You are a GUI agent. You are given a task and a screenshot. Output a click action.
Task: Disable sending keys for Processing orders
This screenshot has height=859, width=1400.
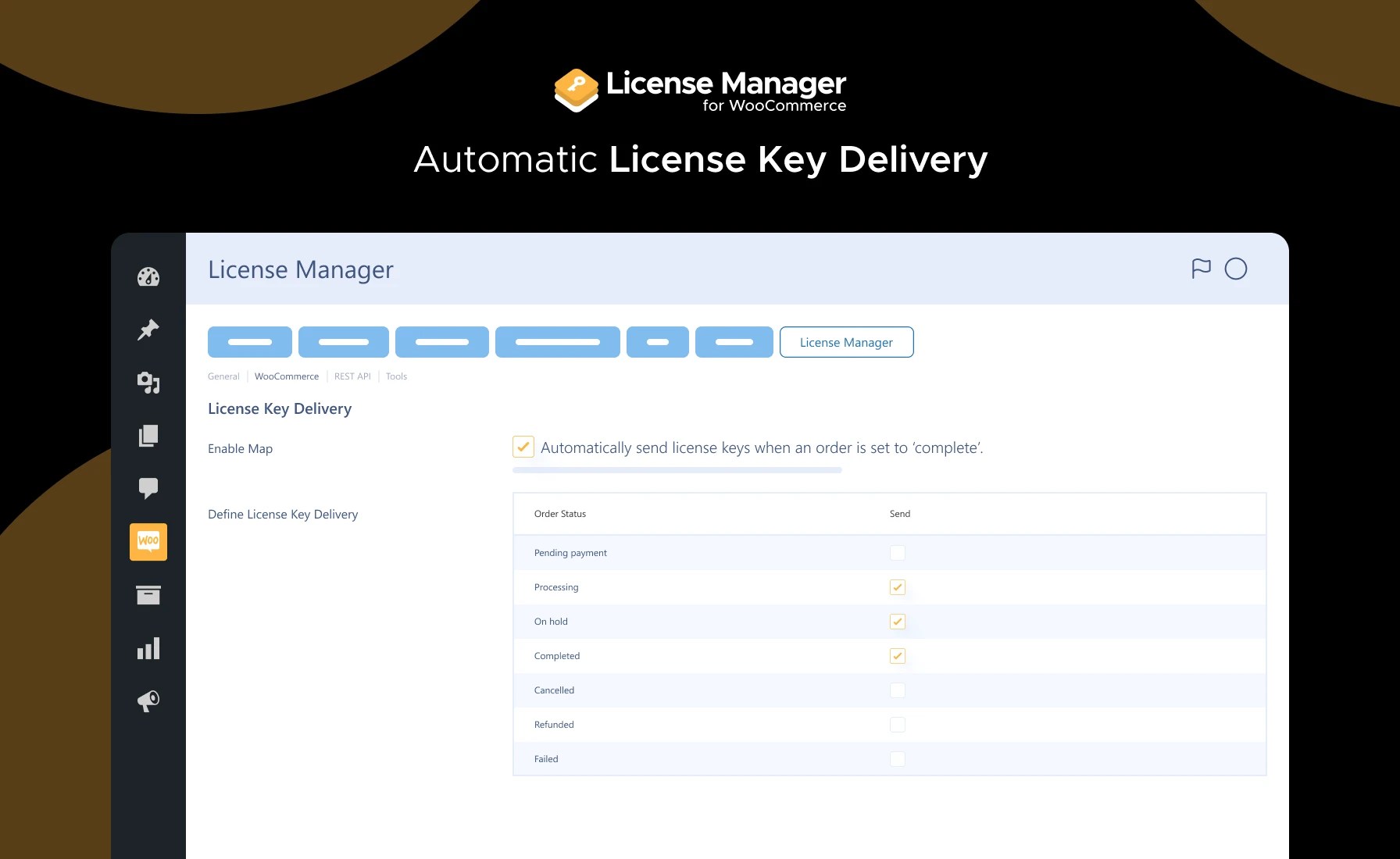pos(897,587)
